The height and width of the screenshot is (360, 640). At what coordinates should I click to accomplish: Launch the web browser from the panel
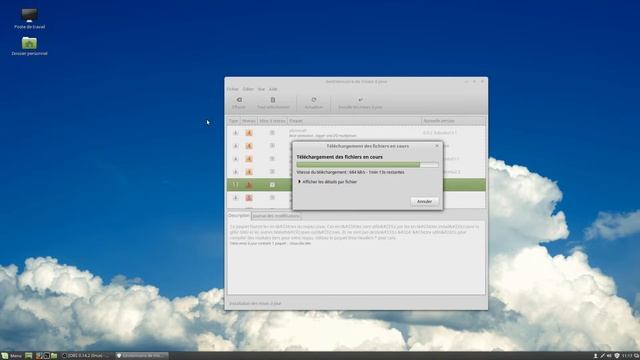(x=39, y=356)
